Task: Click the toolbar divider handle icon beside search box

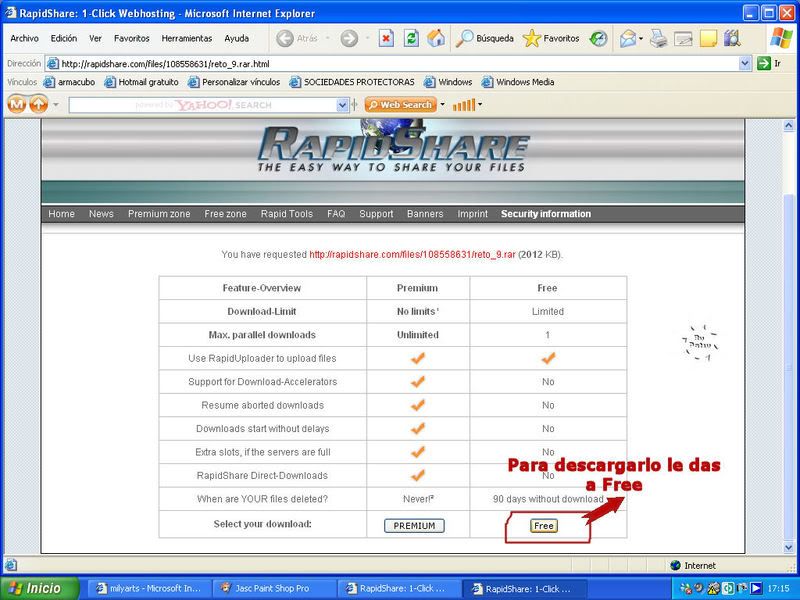Action: click(x=354, y=105)
